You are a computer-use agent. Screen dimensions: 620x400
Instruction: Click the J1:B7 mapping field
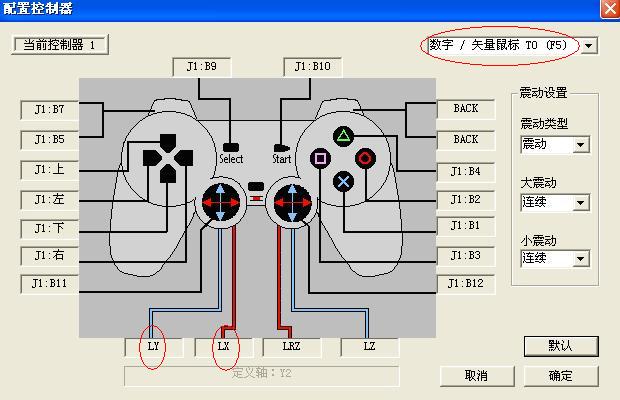tap(49, 109)
